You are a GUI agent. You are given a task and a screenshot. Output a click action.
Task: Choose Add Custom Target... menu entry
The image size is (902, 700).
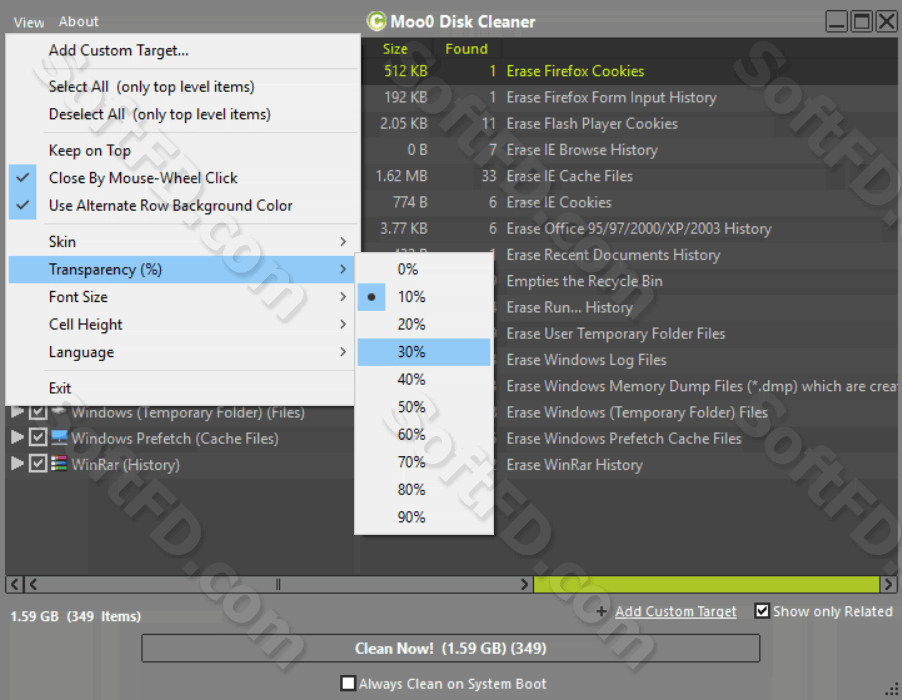click(182, 51)
